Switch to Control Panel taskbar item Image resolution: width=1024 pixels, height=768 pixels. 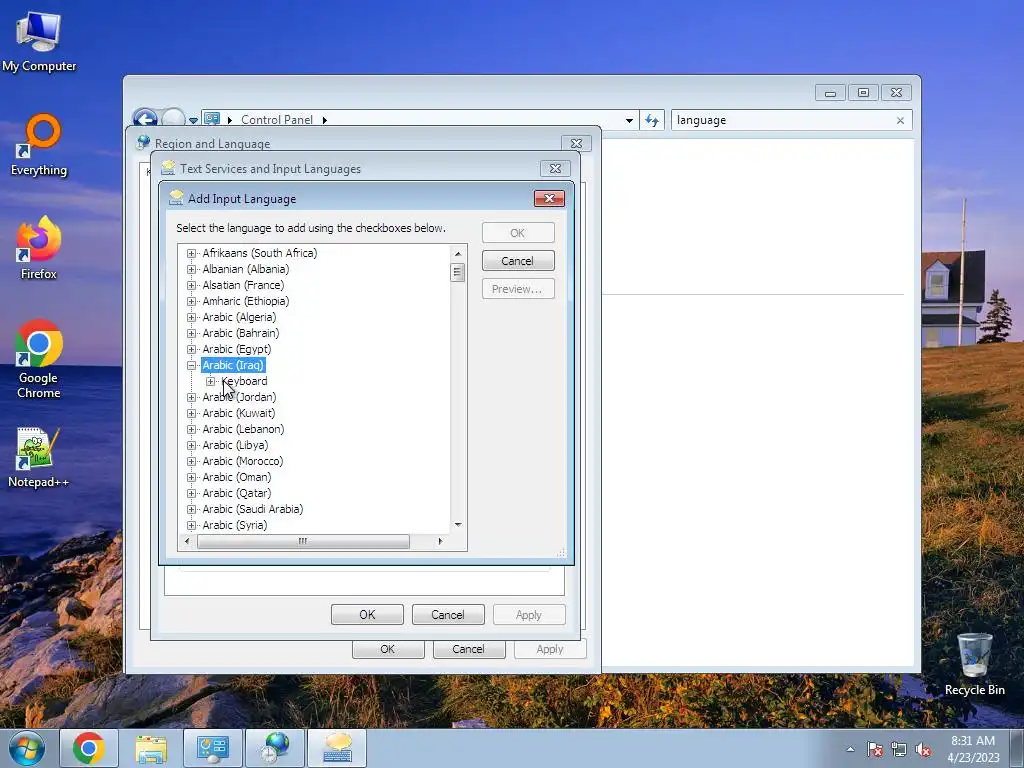213,748
